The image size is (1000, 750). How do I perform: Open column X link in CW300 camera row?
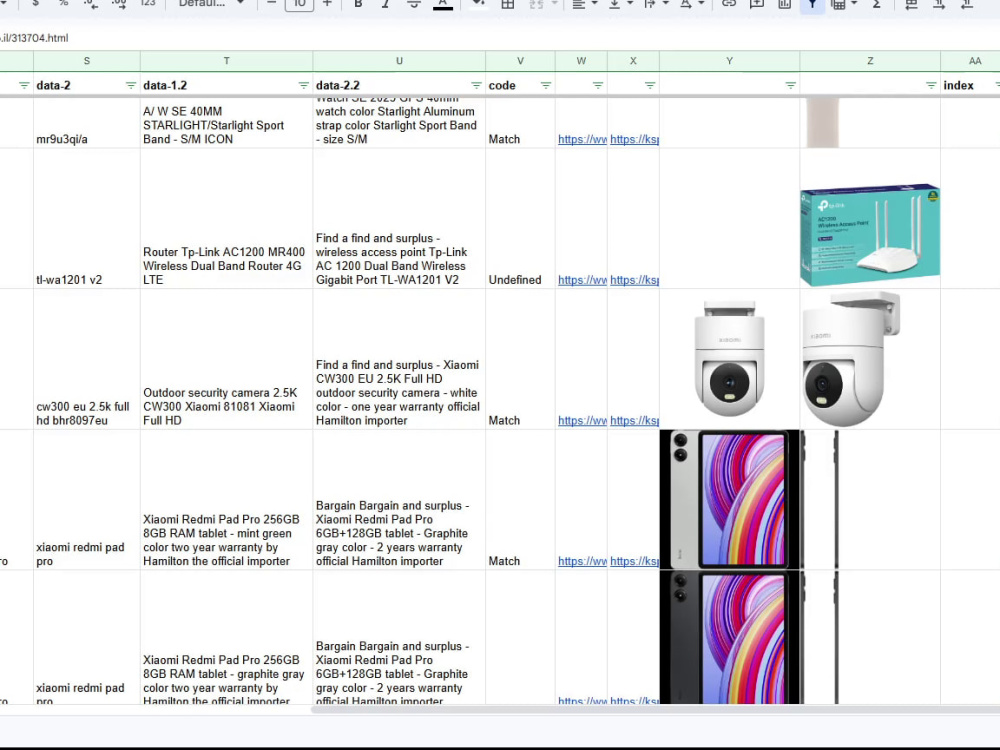click(x=635, y=420)
